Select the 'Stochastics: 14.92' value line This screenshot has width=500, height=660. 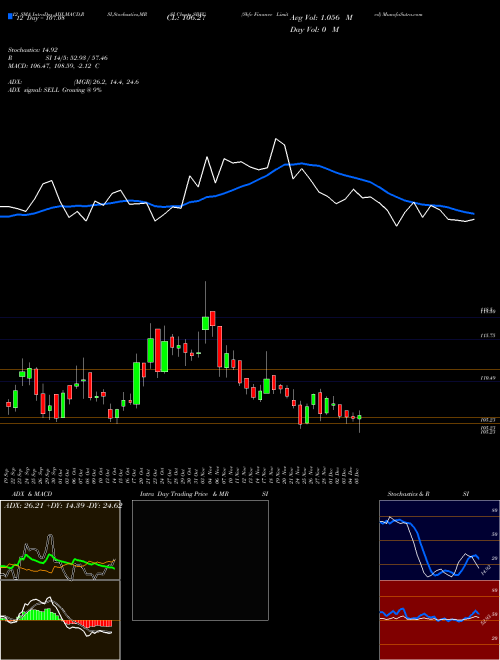(x=33, y=50)
